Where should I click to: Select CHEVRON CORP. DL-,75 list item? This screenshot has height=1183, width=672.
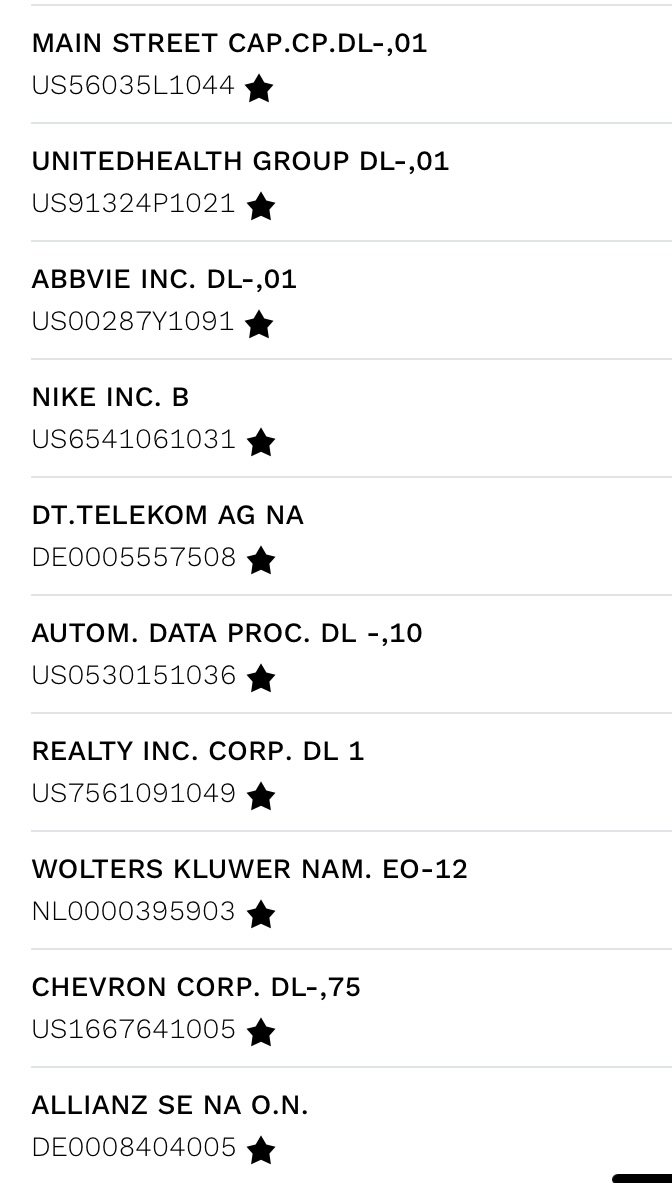tap(196, 988)
